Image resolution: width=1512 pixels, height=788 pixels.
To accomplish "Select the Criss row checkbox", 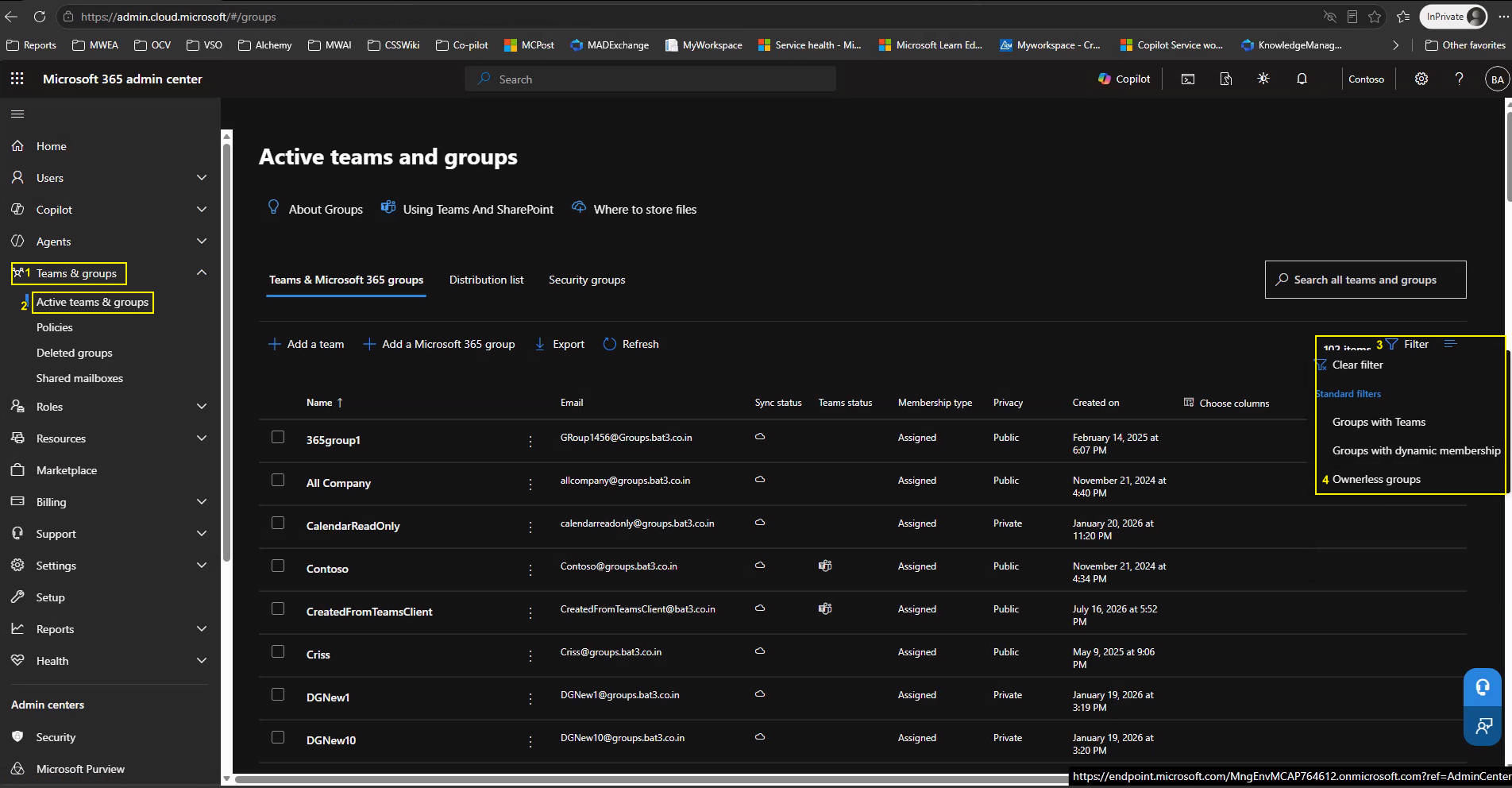I will pos(278,651).
